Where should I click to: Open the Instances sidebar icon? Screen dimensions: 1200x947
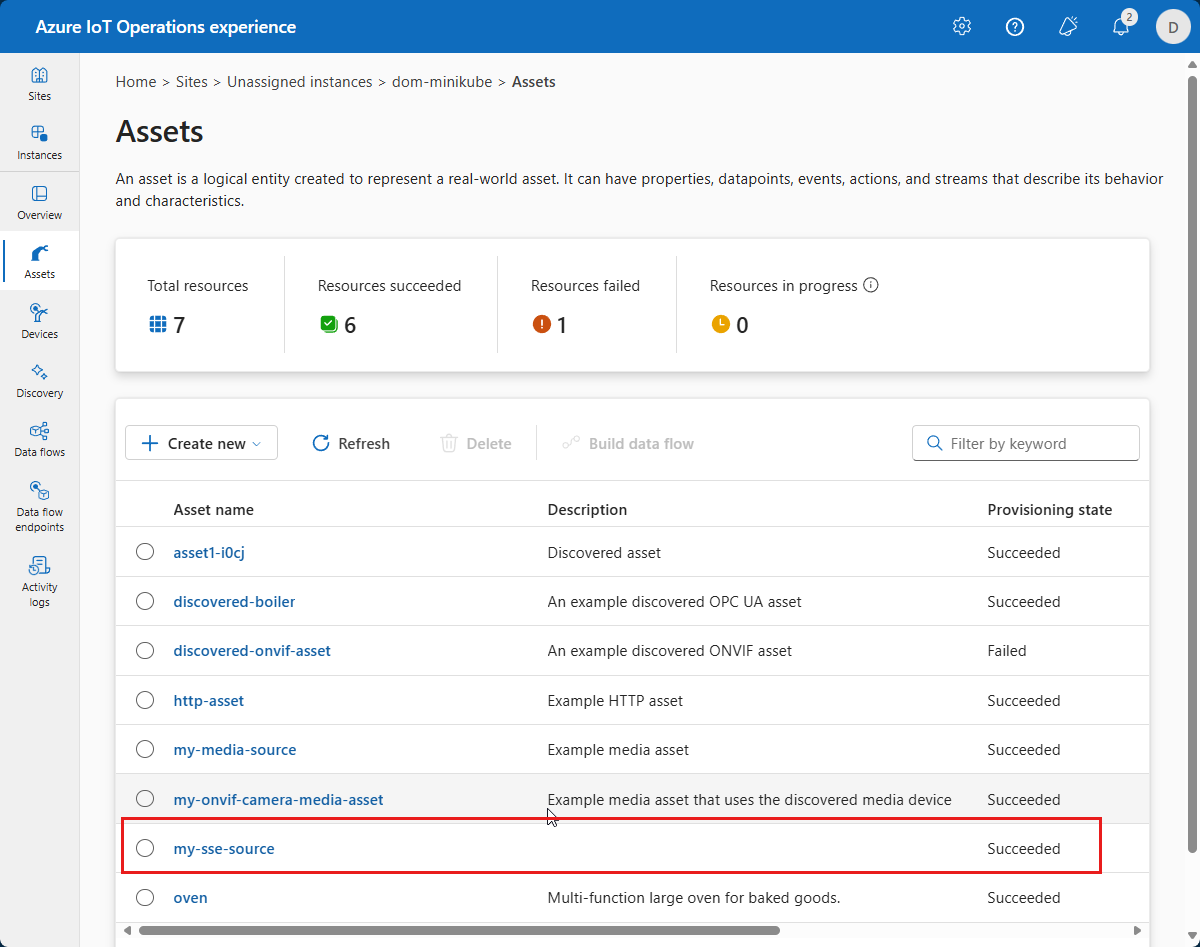point(39,143)
